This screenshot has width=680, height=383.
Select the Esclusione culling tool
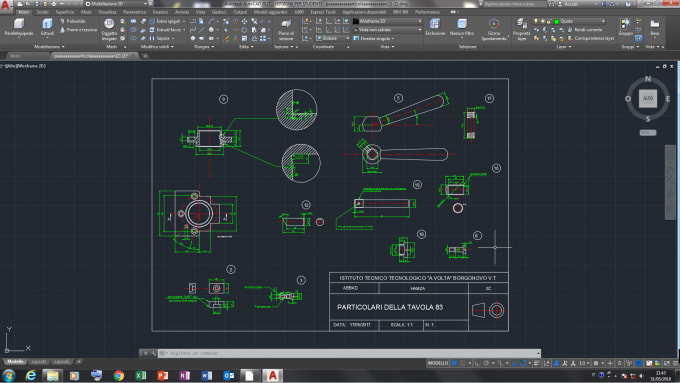[x=435, y=27]
